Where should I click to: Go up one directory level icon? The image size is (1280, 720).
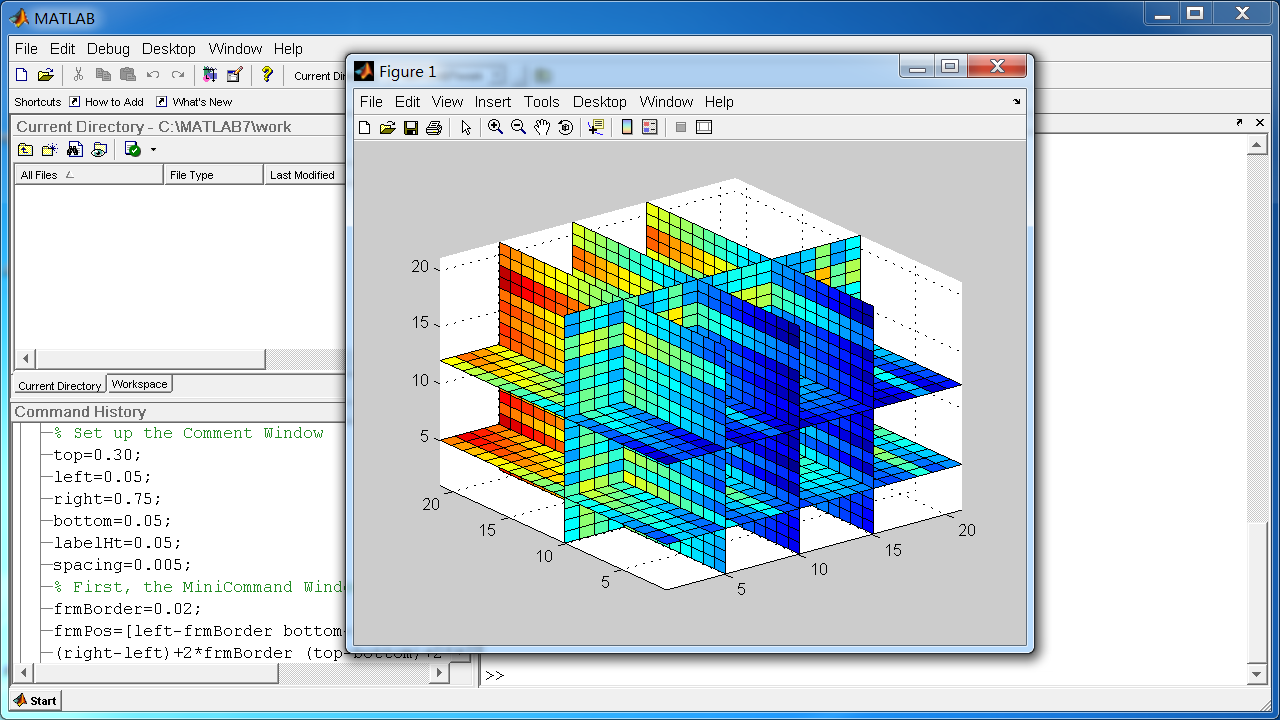point(26,150)
